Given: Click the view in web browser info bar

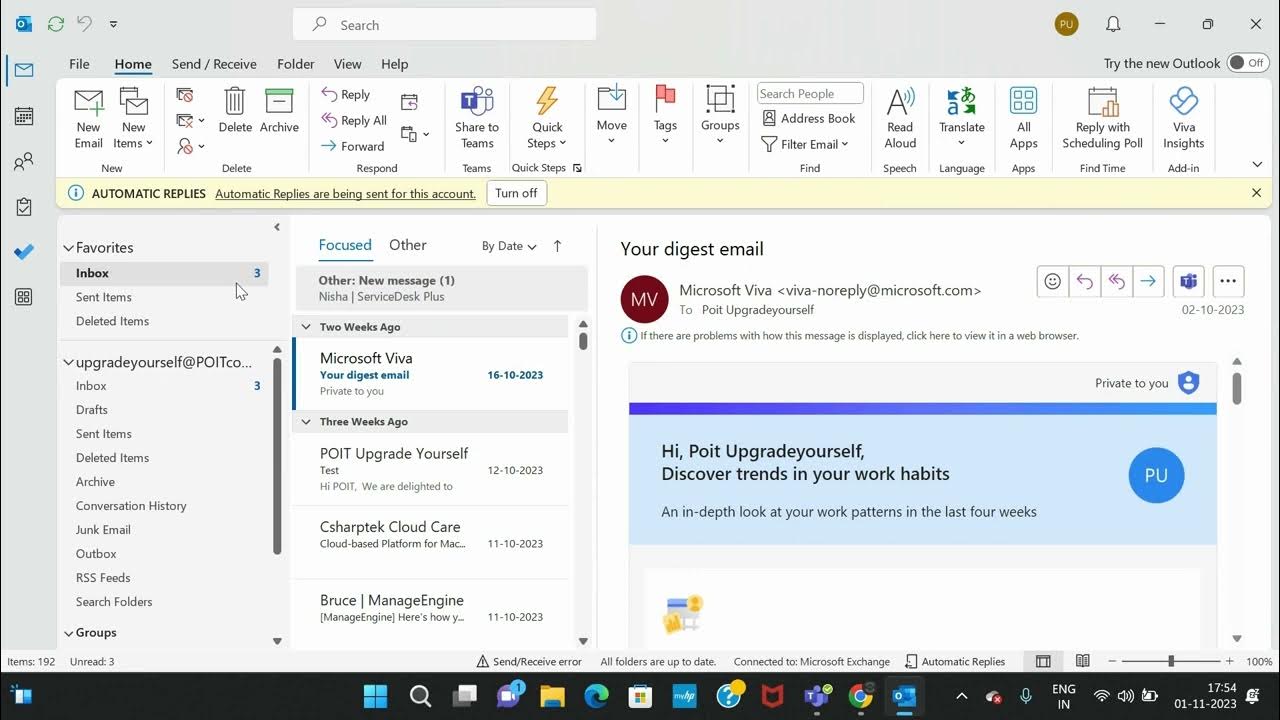Looking at the screenshot, I should [851, 336].
